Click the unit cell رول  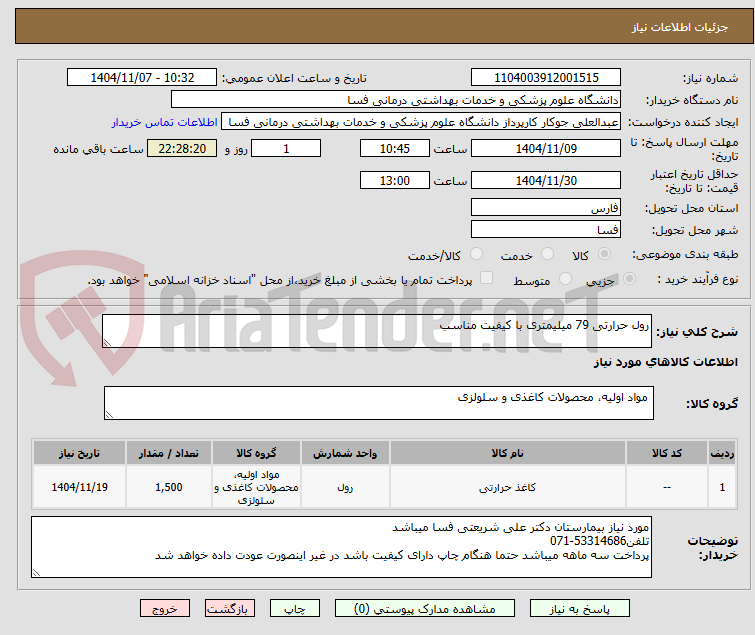tap(345, 487)
